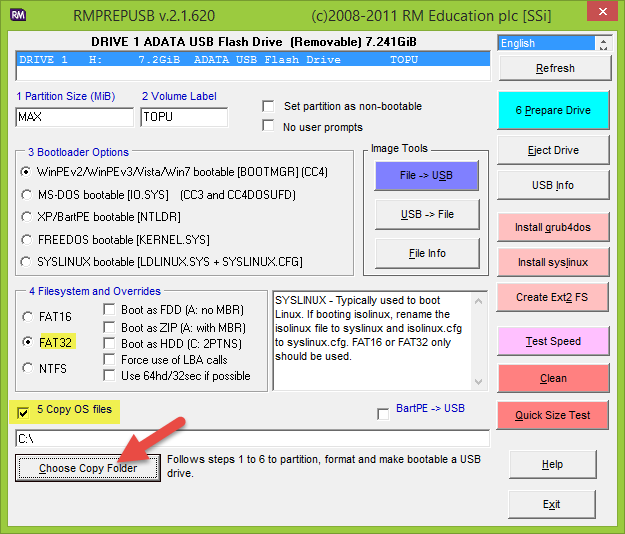Click the USB -> File button
Screen dimensions: 625x534
[x=427, y=214]
